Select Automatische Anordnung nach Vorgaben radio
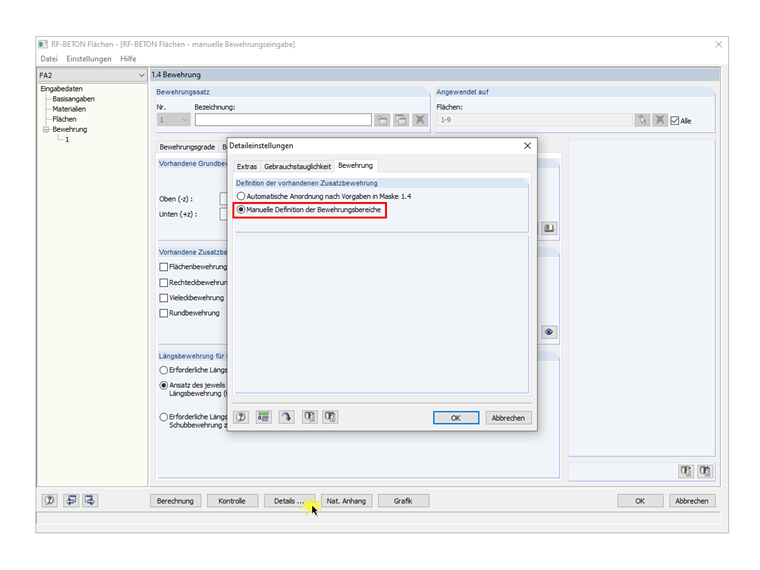The image size is (760, 570). (x=241, y=196)
